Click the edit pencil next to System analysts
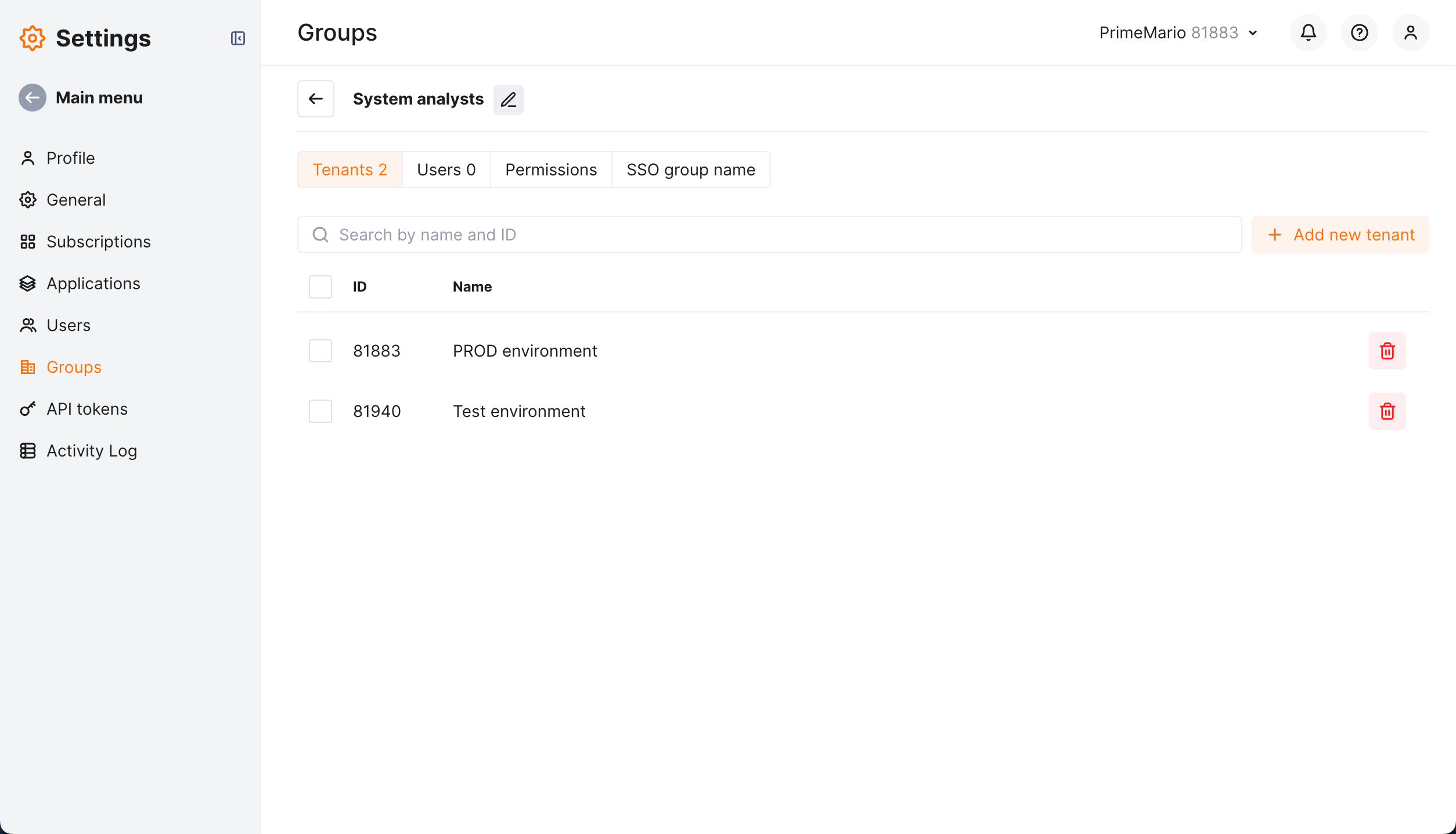The width and height of the screenshot is (1456, 834). 508,99
